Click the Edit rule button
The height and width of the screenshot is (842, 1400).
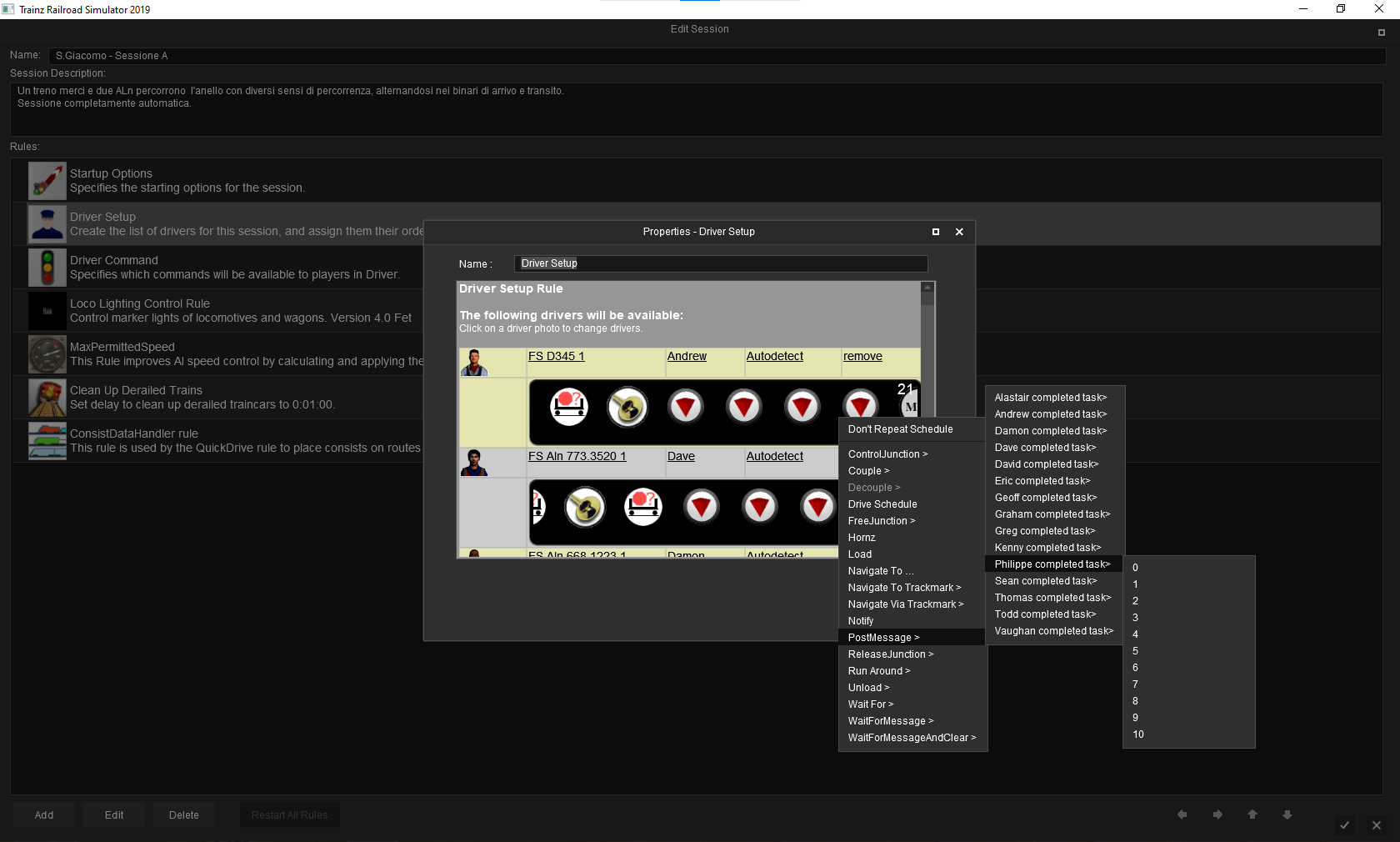(114, 815)
